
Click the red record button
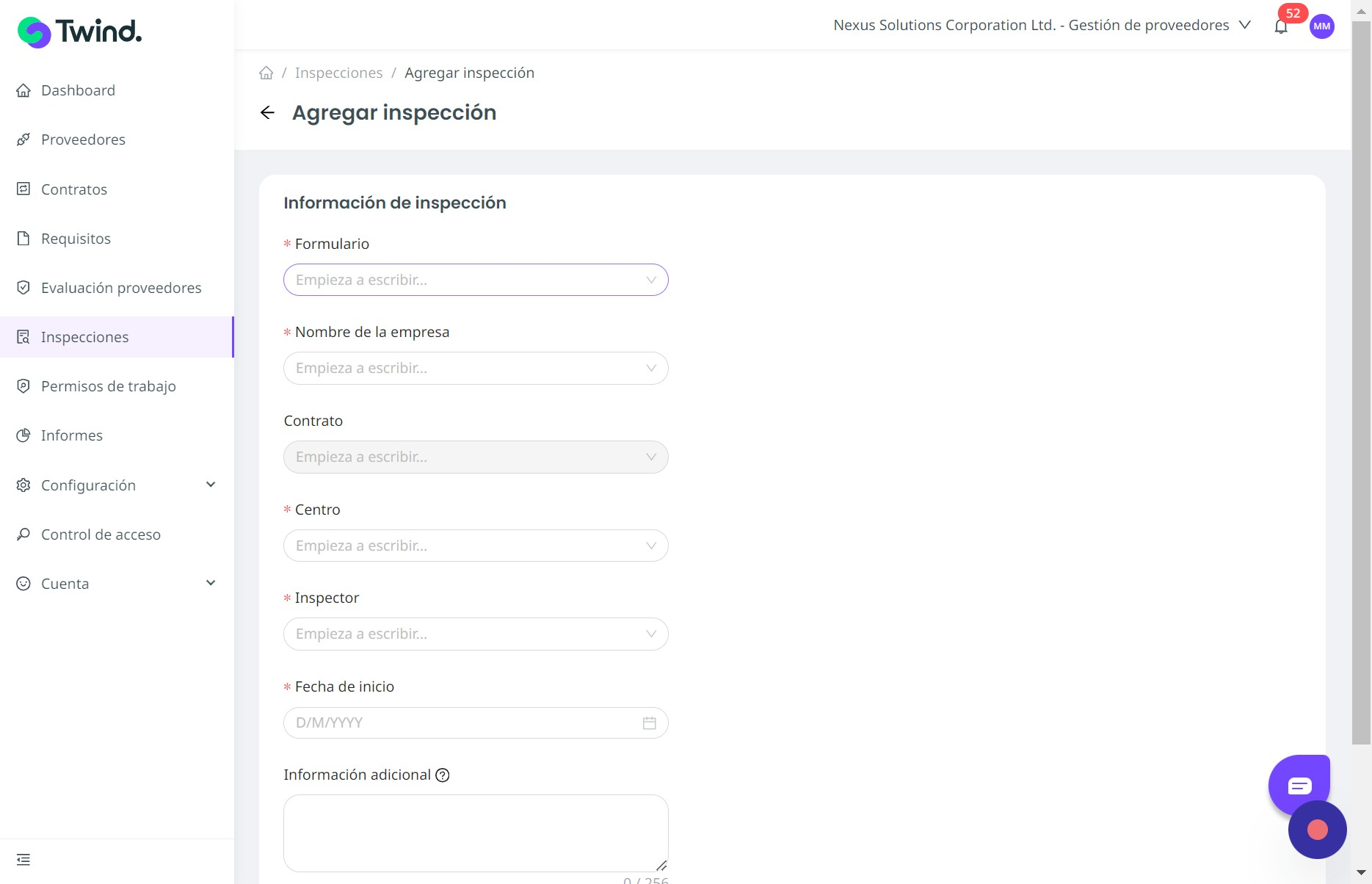pyautogui.click(x=1318, y=830)
